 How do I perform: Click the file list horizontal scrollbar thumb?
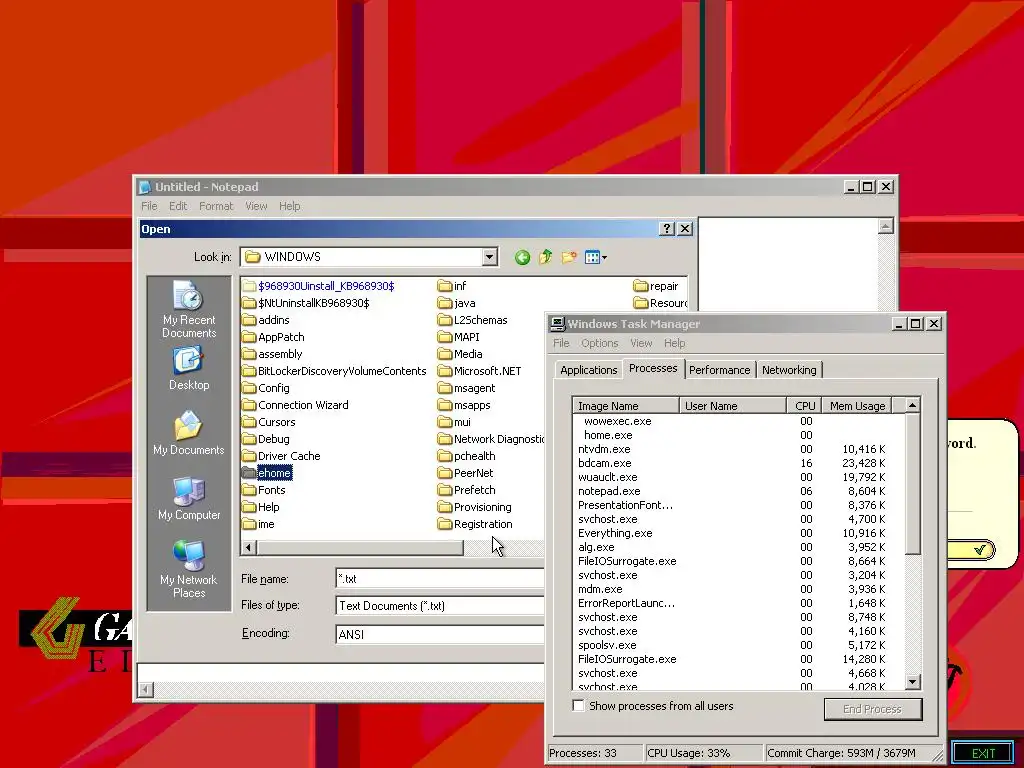360,547
